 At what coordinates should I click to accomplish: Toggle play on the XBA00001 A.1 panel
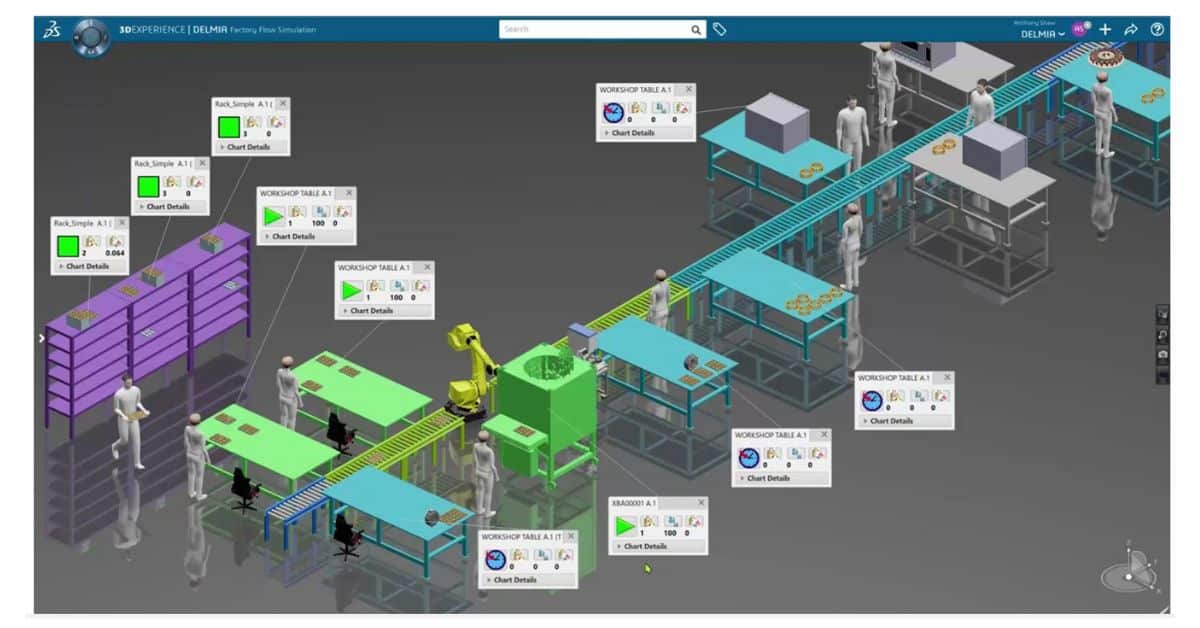point(625,522)
